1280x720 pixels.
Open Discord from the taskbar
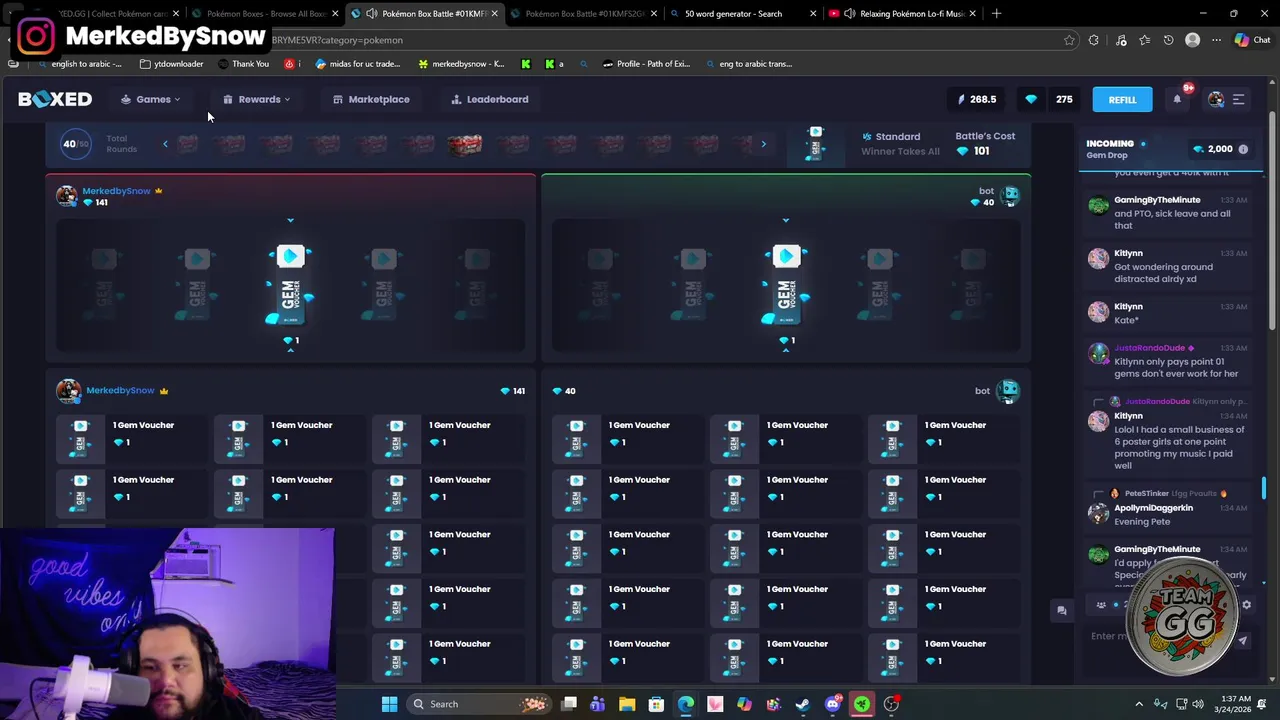tap(832, 704)
